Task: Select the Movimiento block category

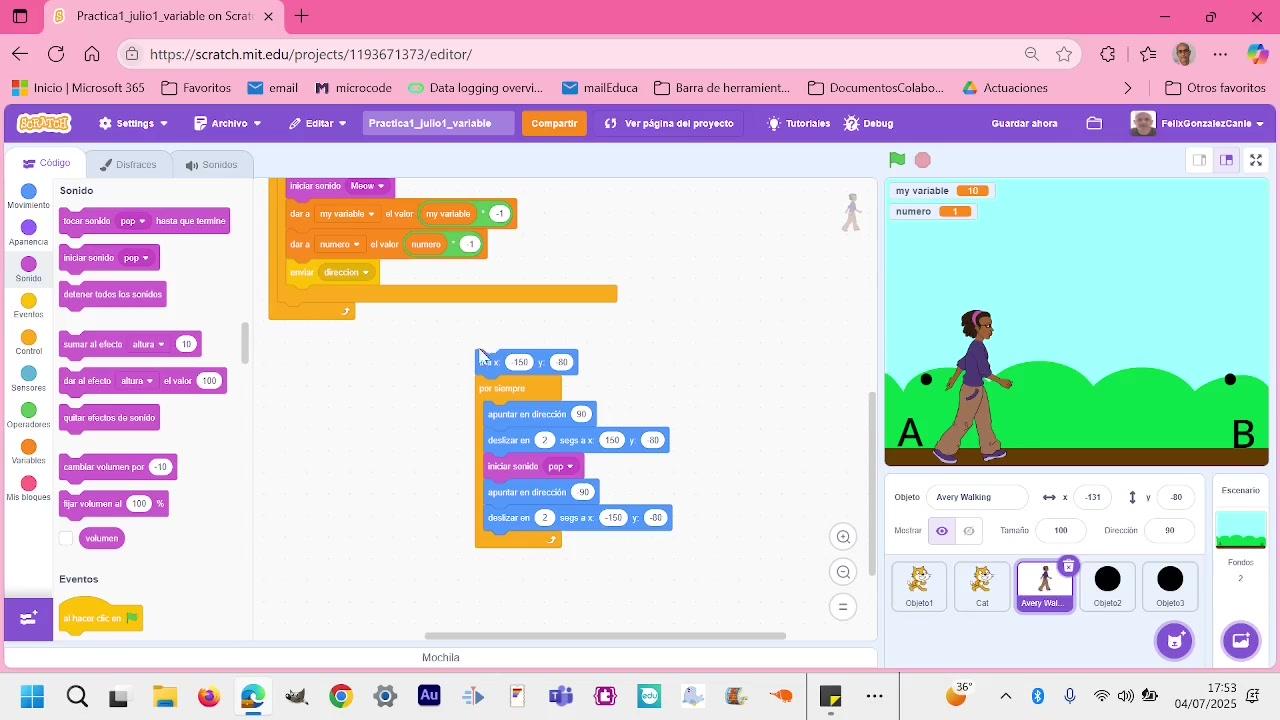Action: pyautogui.click(x=28, y=197)
